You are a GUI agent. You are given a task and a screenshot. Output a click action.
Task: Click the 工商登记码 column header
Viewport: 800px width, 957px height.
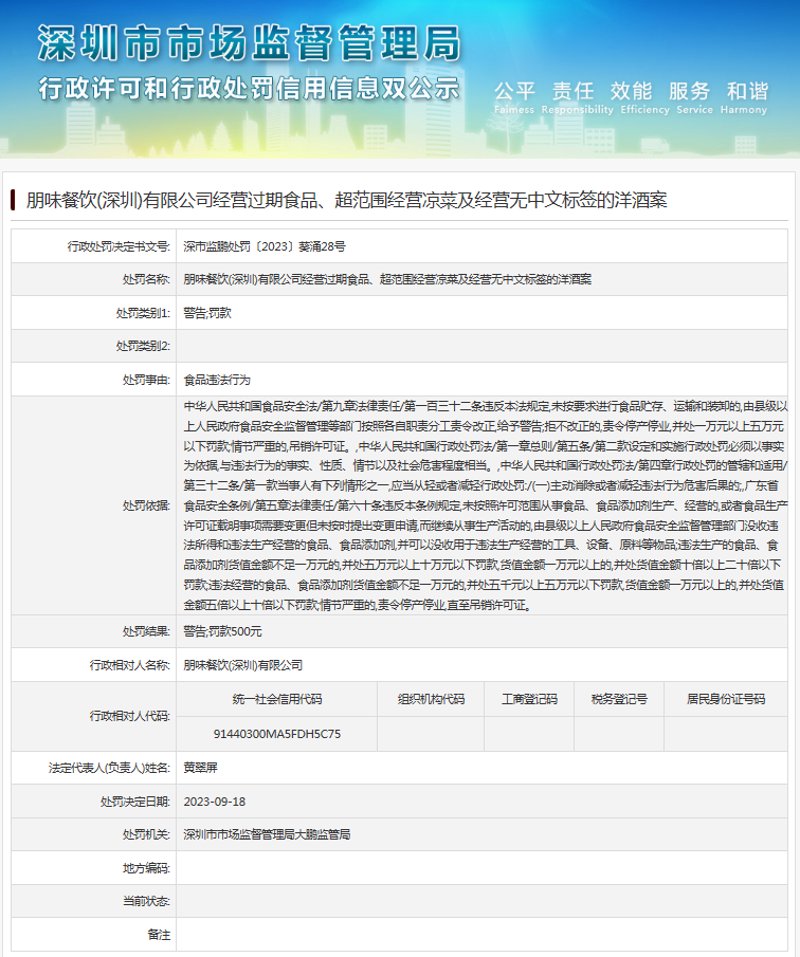[x=529, y=699]
